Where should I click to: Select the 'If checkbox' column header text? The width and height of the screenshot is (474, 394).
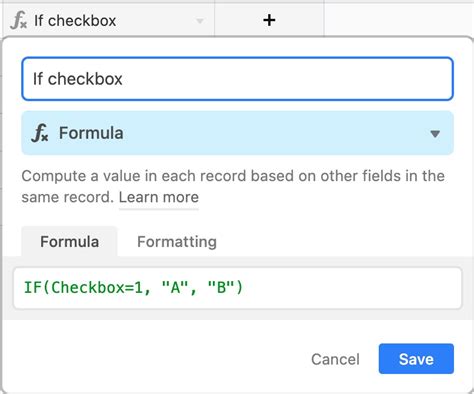coord(75,21)
